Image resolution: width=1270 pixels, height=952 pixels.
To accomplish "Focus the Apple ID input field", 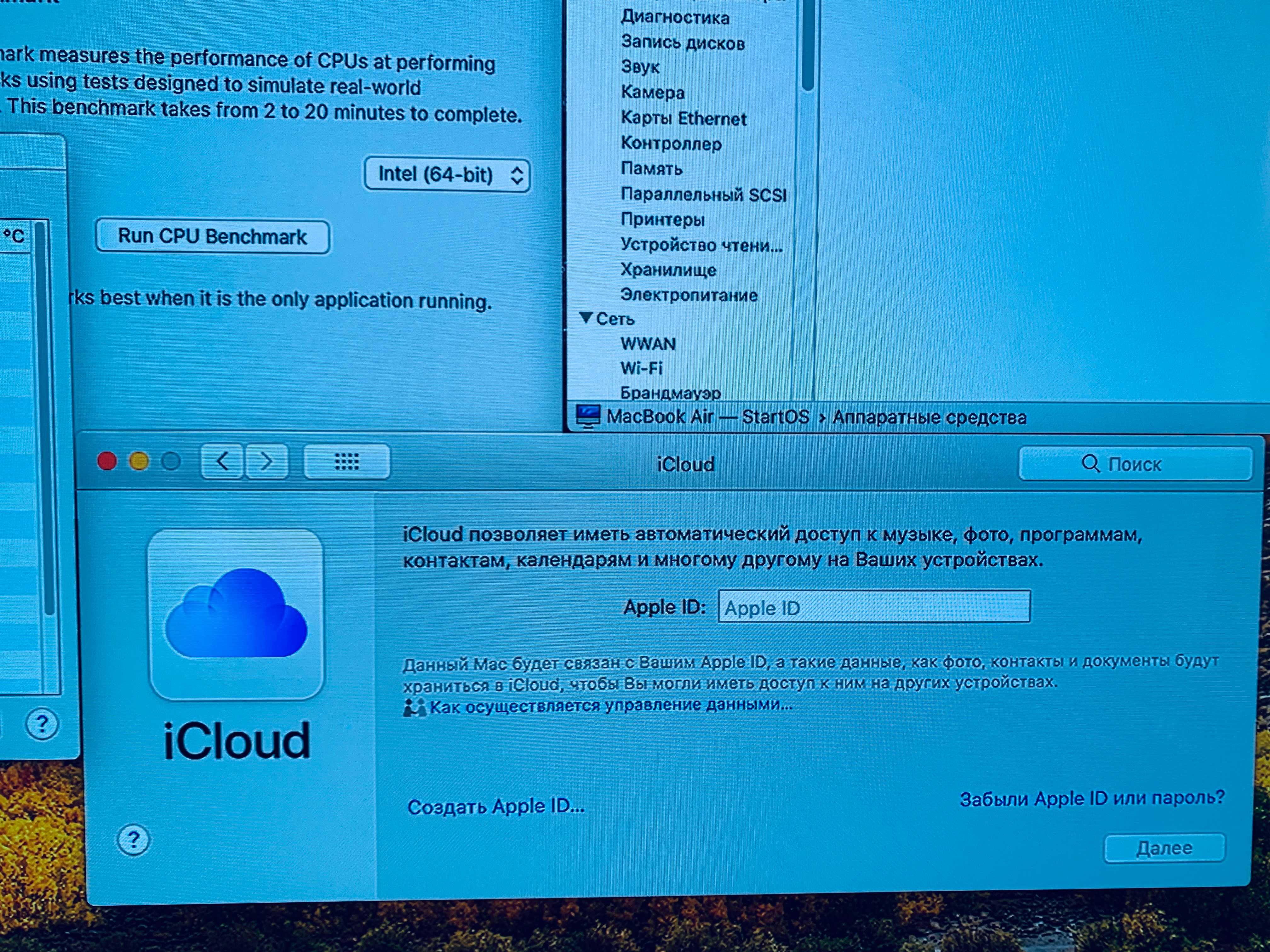I will pyautogui.click(x=874, y=607).
